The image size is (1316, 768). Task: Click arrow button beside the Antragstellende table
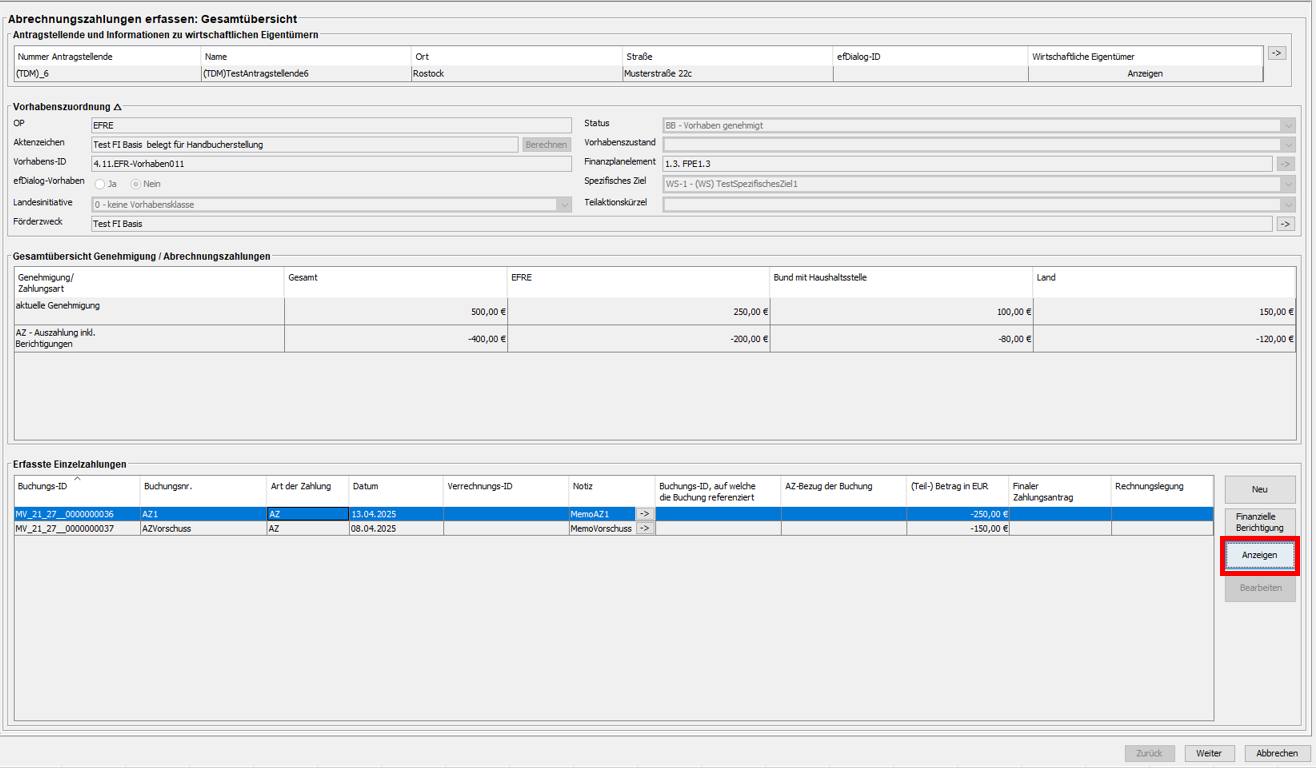[1277, 53]
